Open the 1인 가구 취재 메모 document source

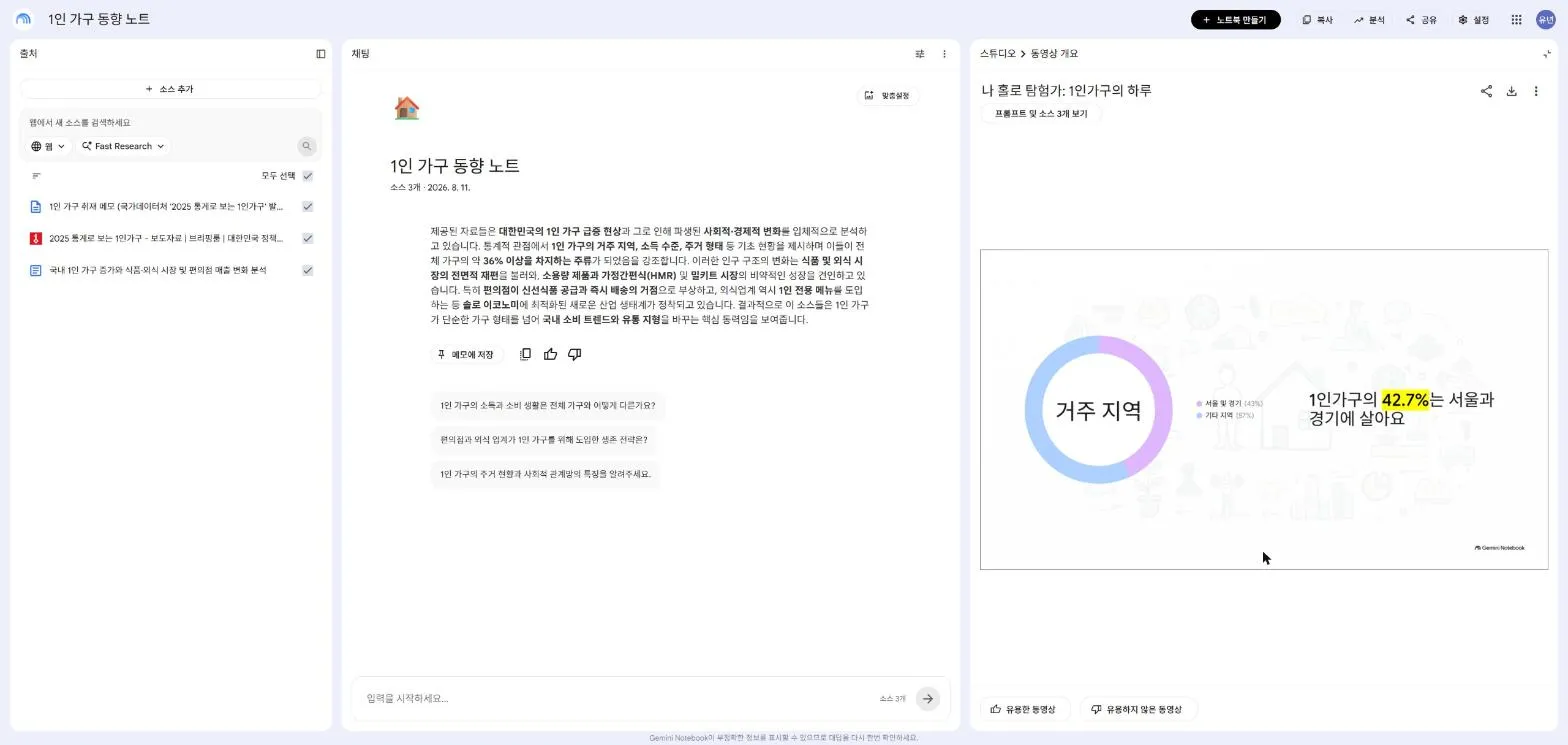pos(166,207)
